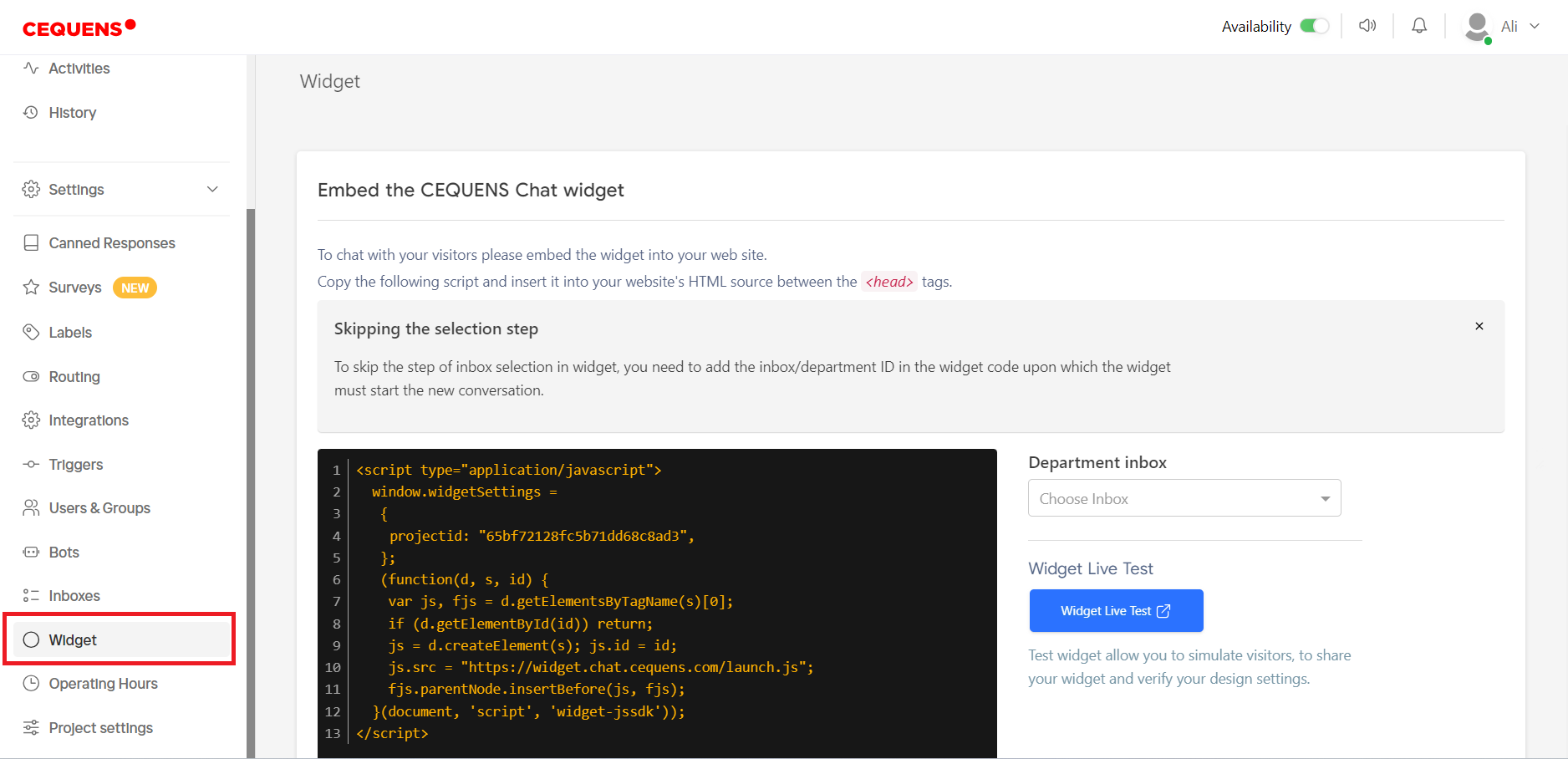
Task: Open History in the sidebar
Action: coord(73,113)
